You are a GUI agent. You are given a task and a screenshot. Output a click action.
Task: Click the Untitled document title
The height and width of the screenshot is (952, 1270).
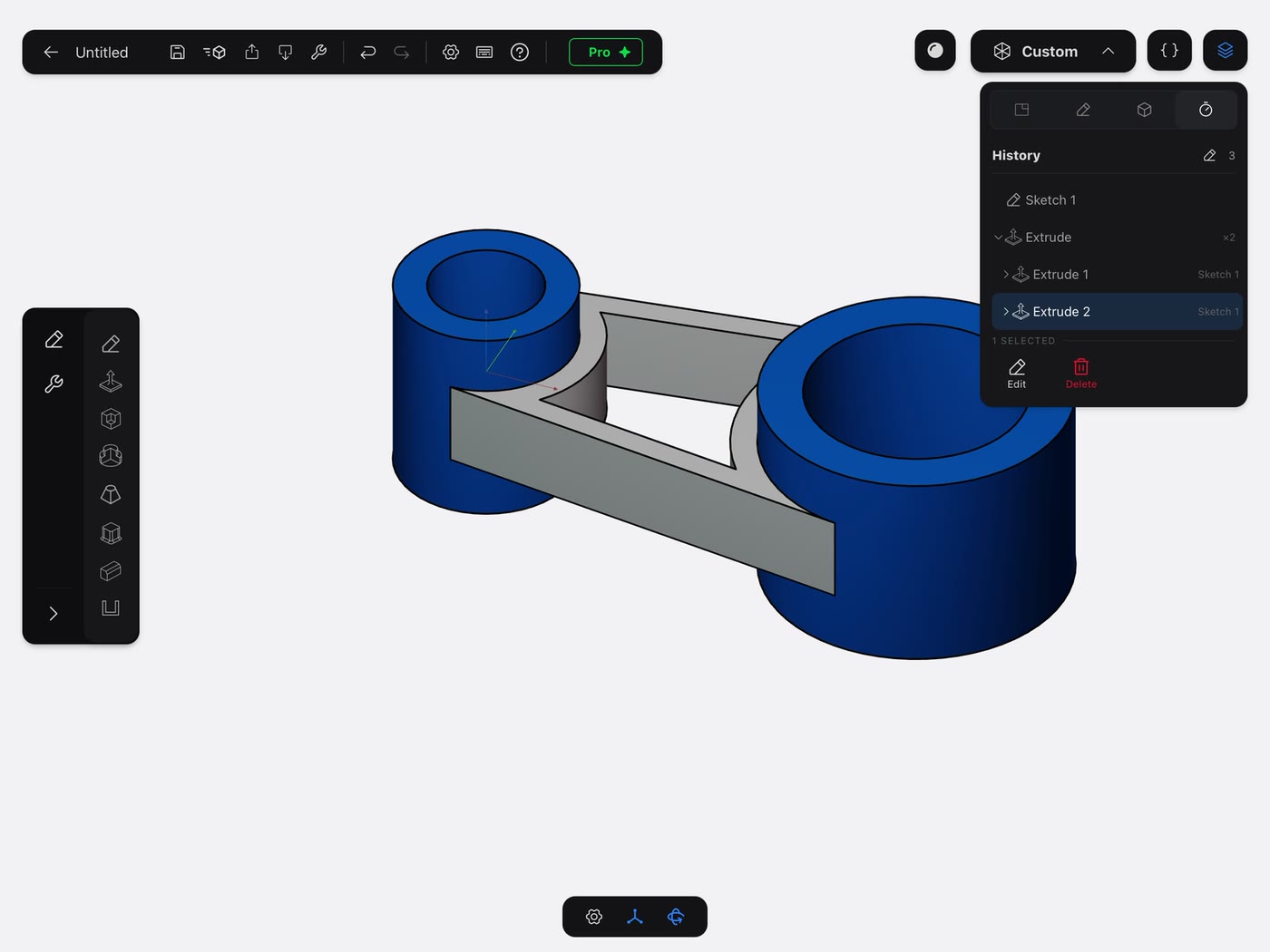(x=102, y=53)
